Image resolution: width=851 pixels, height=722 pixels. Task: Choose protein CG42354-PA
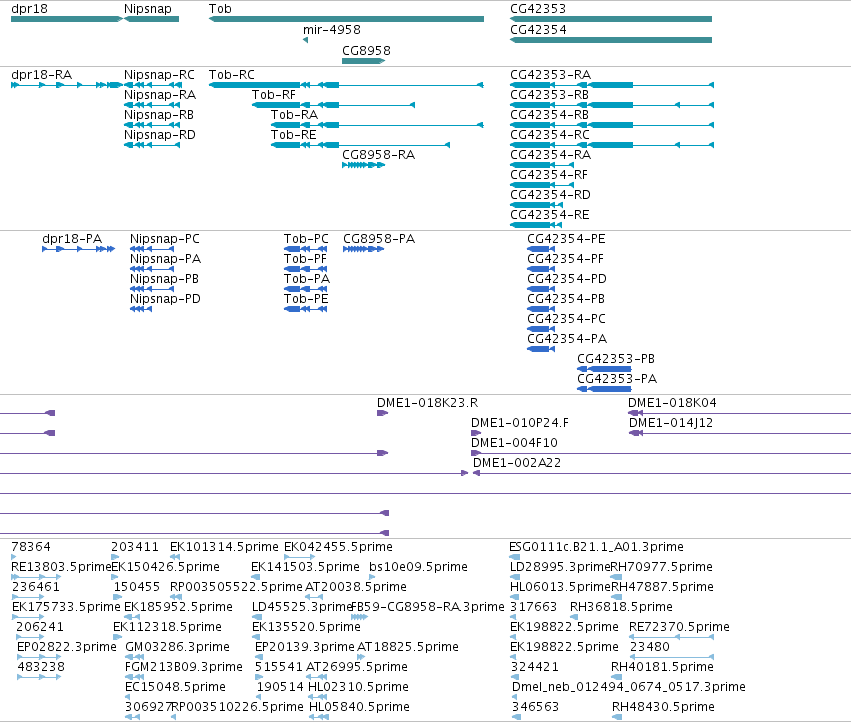(x=541, y=349)
